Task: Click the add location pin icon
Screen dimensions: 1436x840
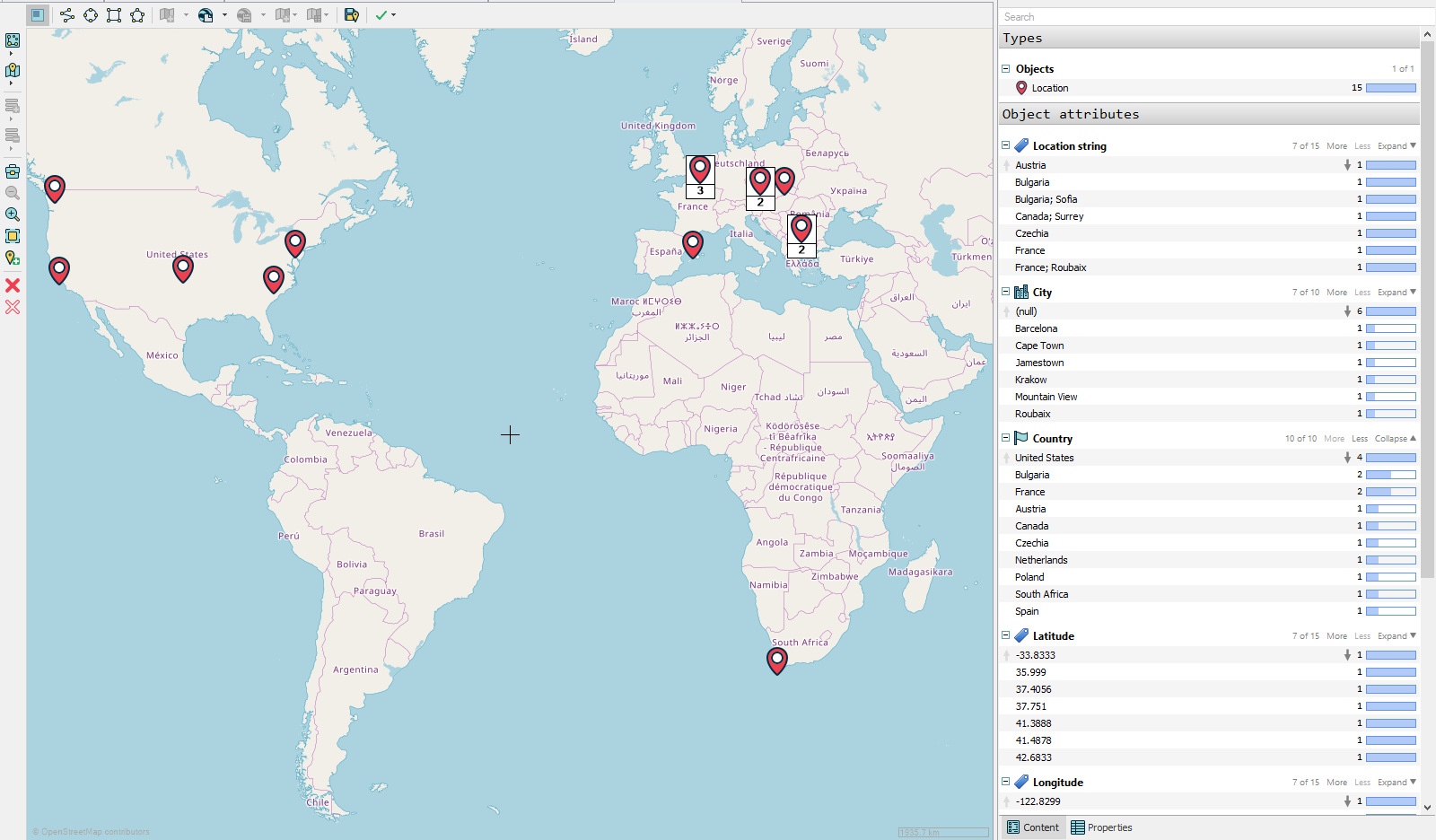Action: (13, 258)
